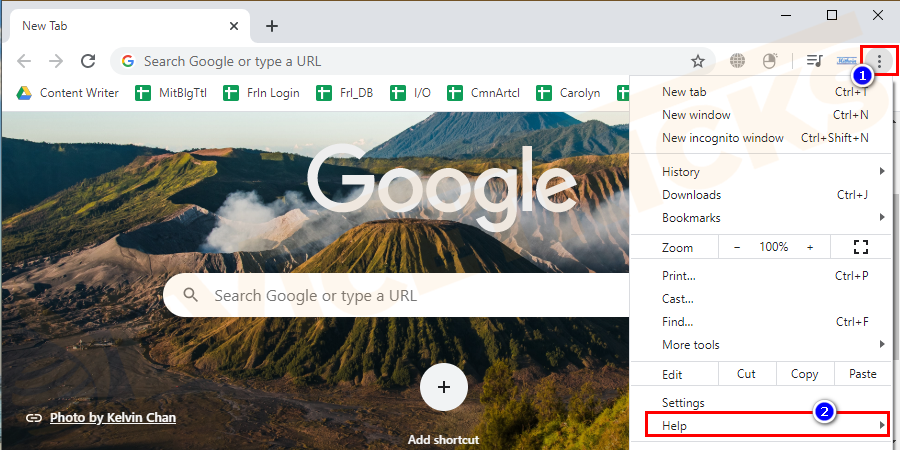
Task: Click the full screen zoom icon
Action: (860, 247)
